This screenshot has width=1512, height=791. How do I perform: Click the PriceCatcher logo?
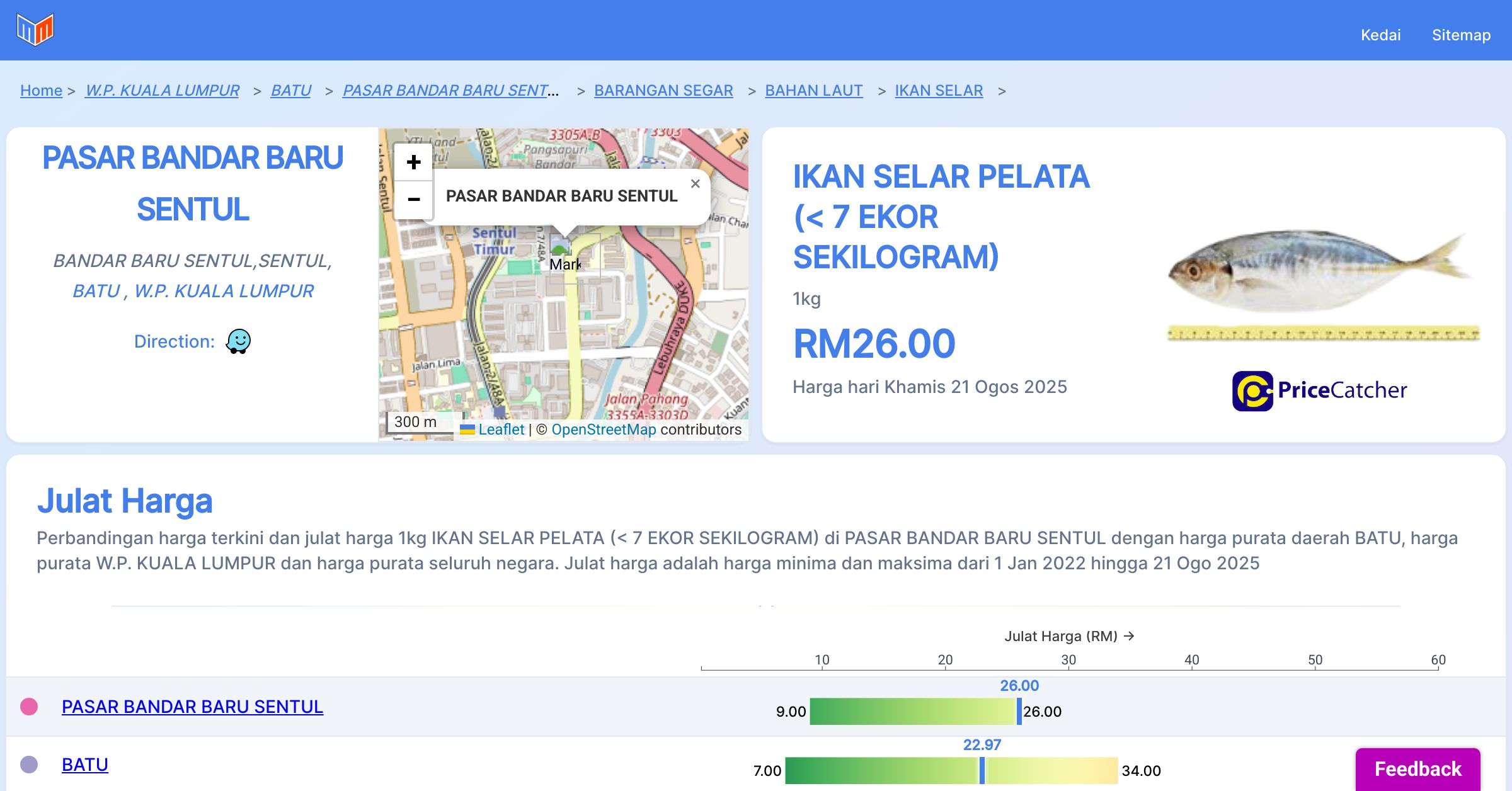pyautogui.click(x=1319, y=390)
